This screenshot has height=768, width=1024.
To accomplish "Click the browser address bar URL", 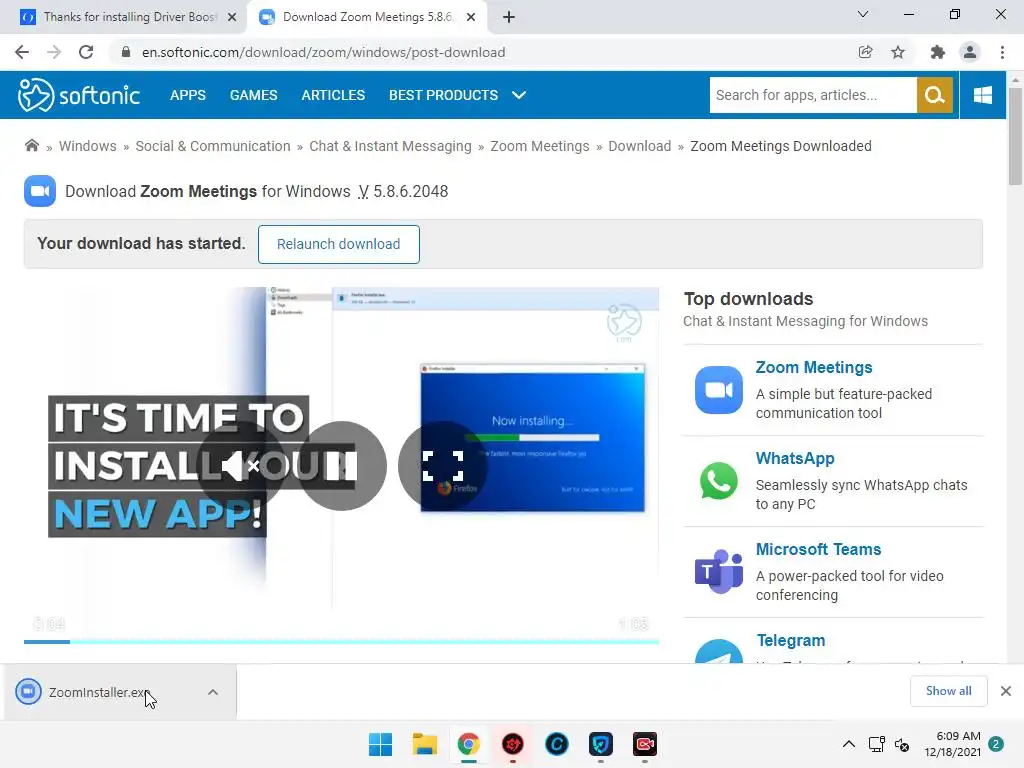I will tap(323, 52).
